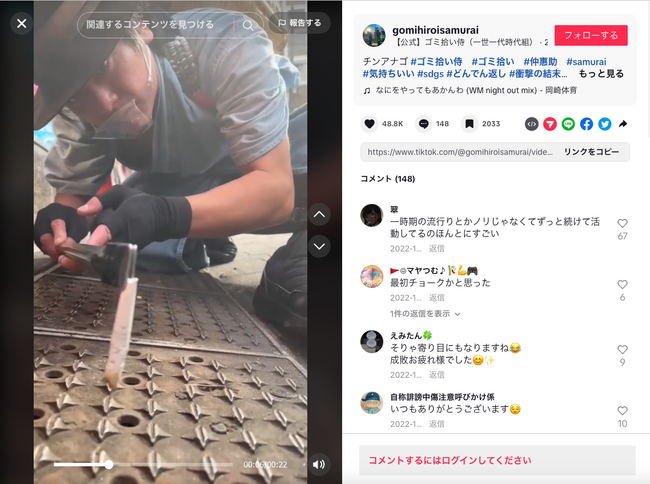The image size is (650, 484).
Task: Copy the link with リンクをコピー
Action: point(591,152)
